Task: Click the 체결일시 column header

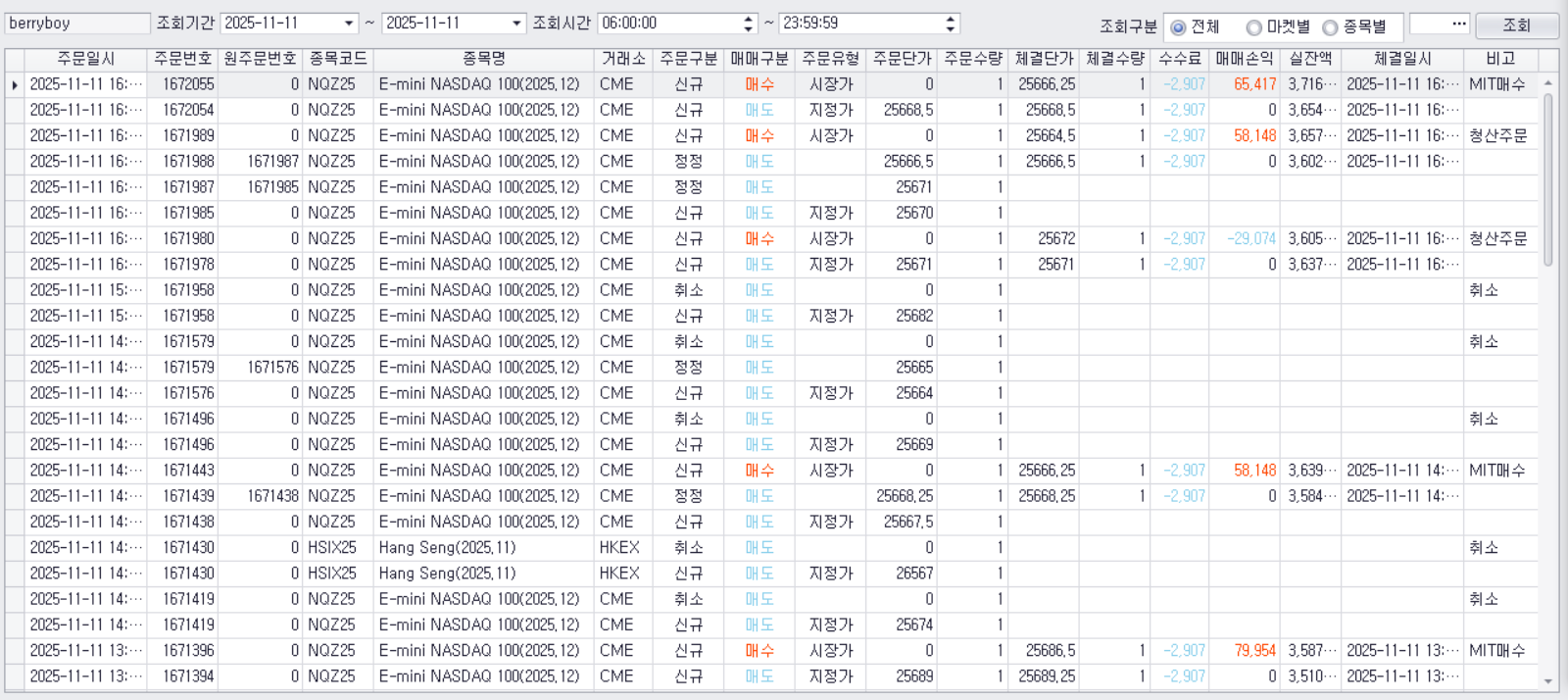Action: [1402, 59]
